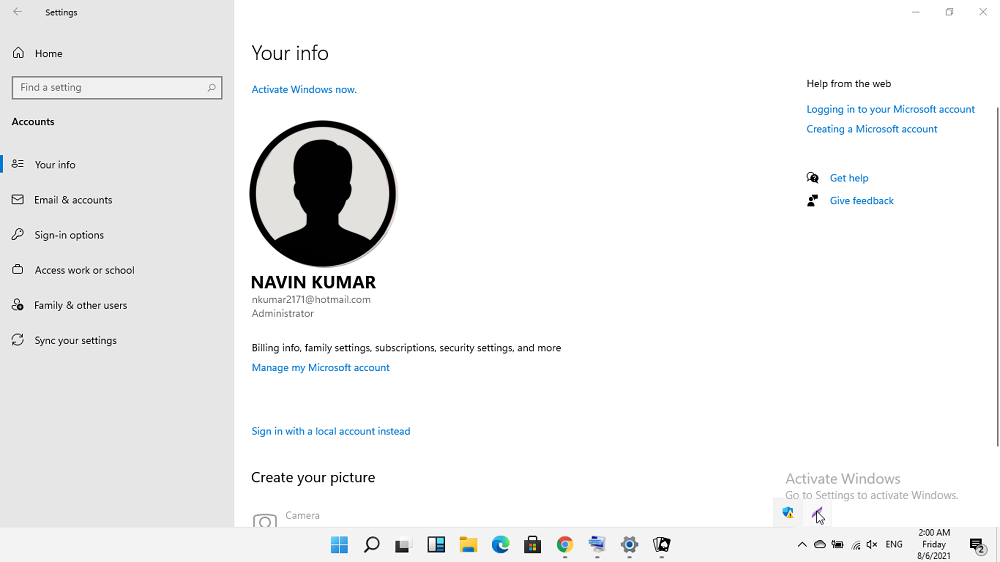This screenshot has width=1000, height=562.
Task: Click Give feedback link
Action: click(x=861, y=201)
